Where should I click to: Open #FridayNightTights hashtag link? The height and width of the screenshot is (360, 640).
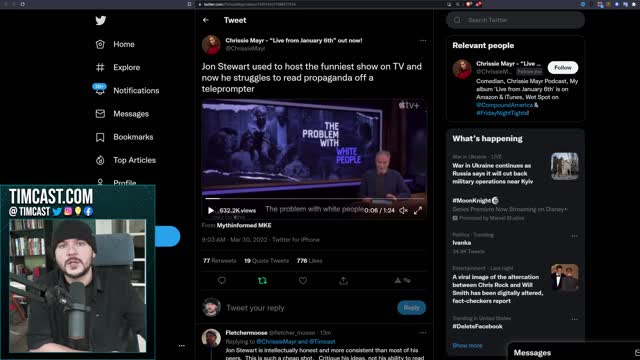[502, 113]
